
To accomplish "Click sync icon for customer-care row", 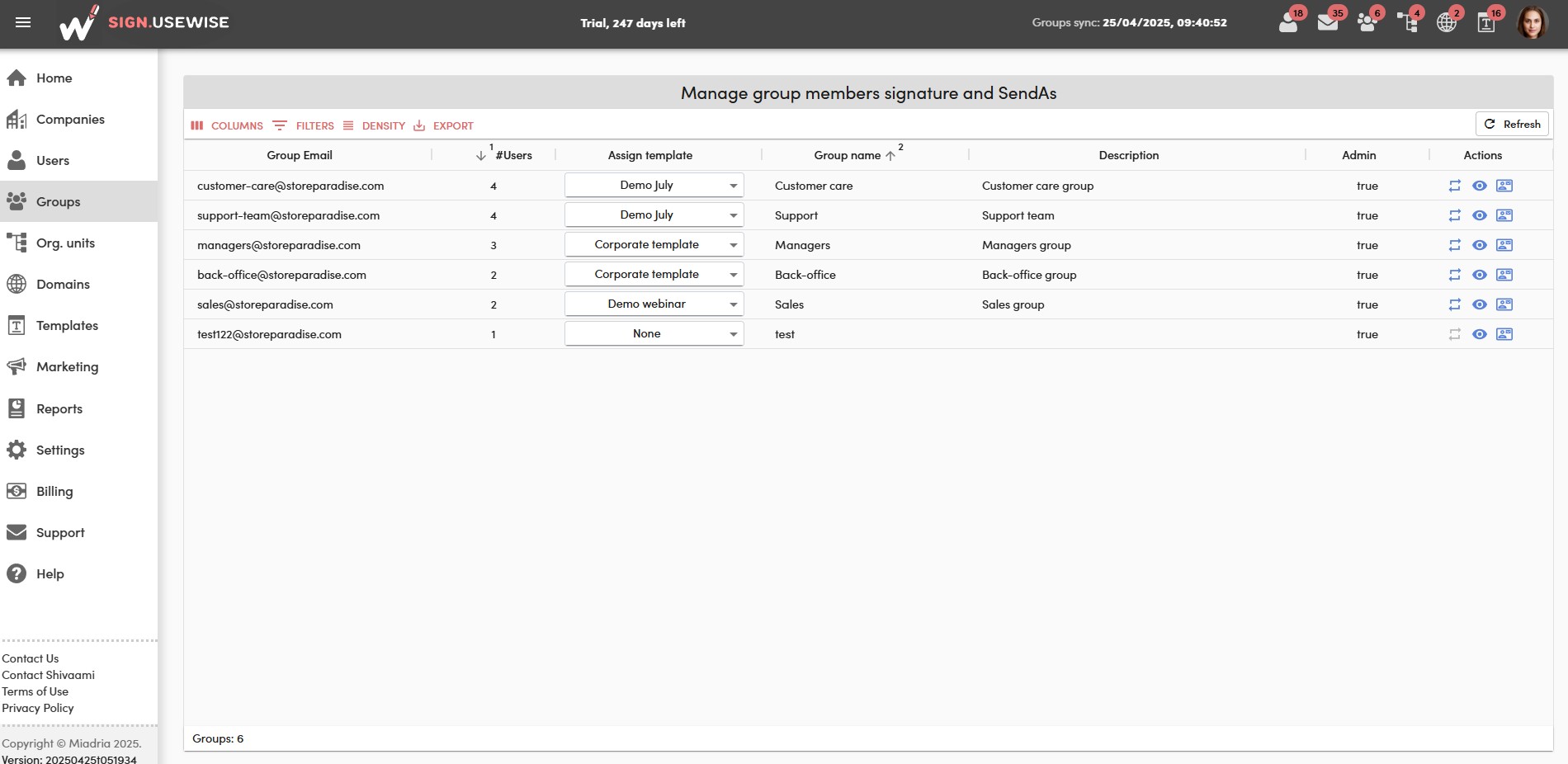I will tap(1455, 186).
